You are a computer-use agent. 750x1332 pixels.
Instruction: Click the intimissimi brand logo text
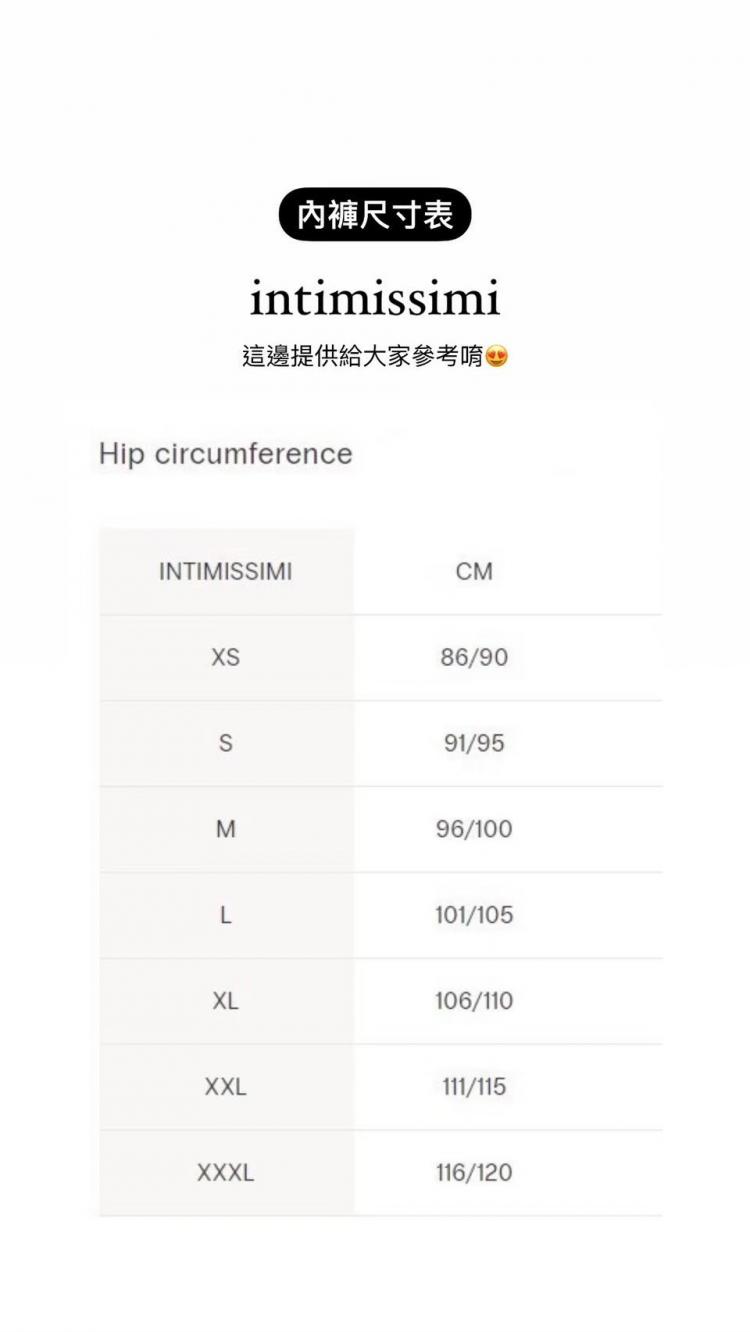[375, 298]
